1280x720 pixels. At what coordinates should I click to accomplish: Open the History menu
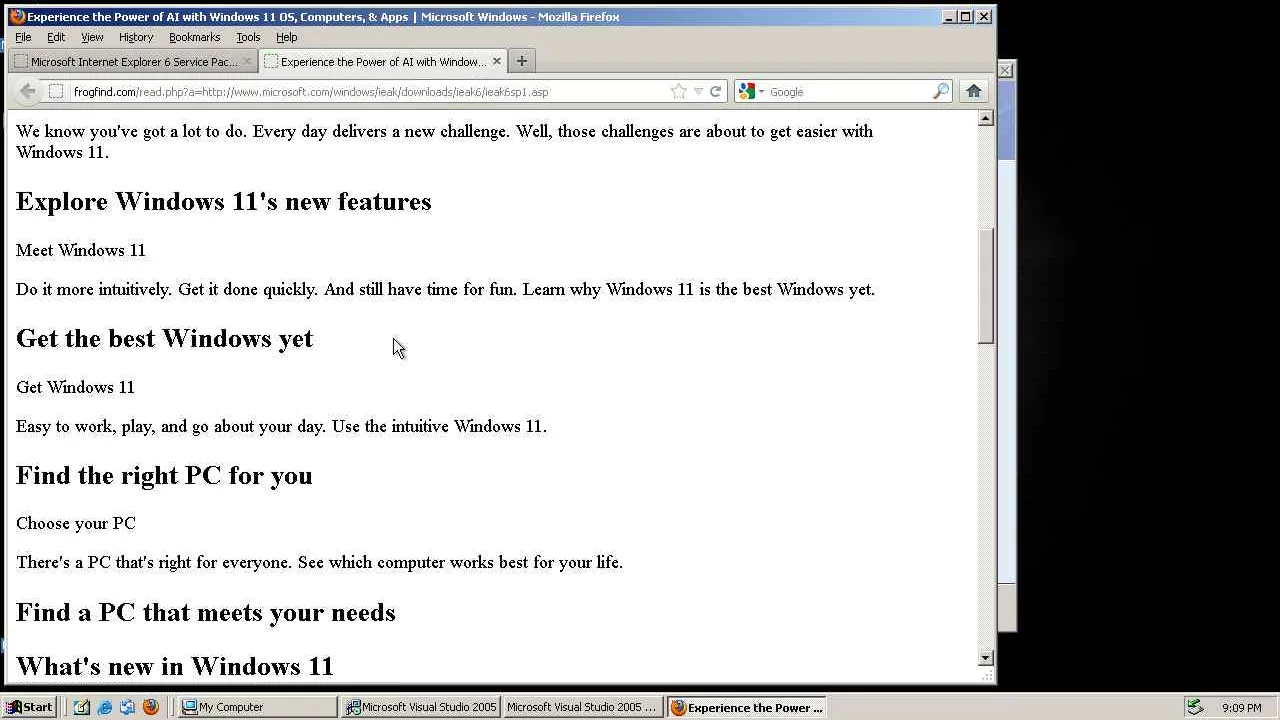point(136,37)
